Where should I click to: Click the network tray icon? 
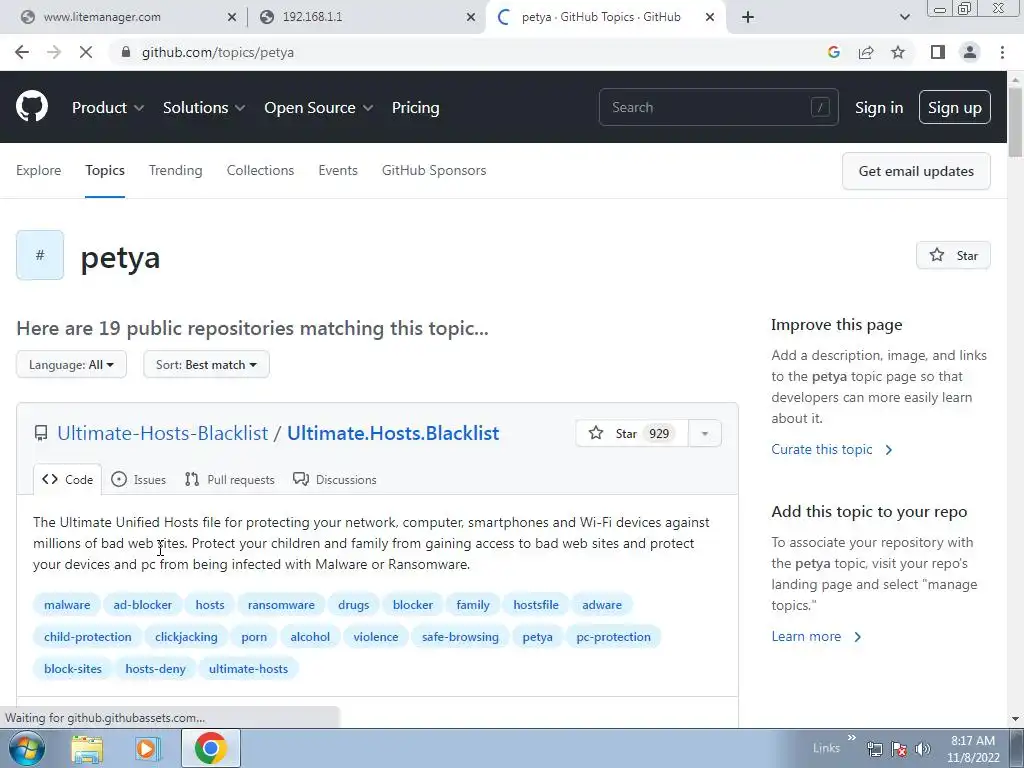pos(874,749)
